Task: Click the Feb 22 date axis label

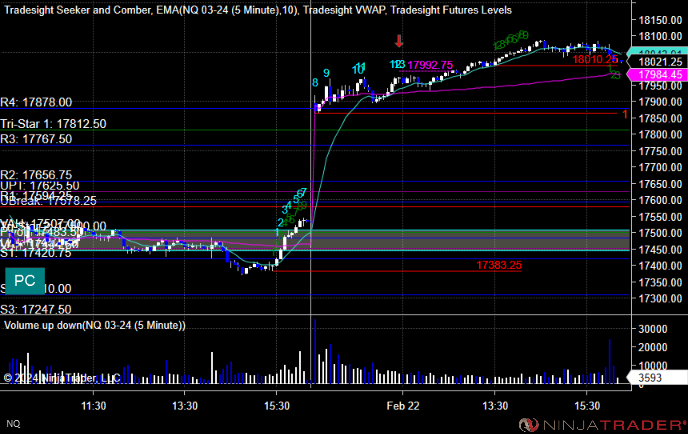Action: (403, 406)
